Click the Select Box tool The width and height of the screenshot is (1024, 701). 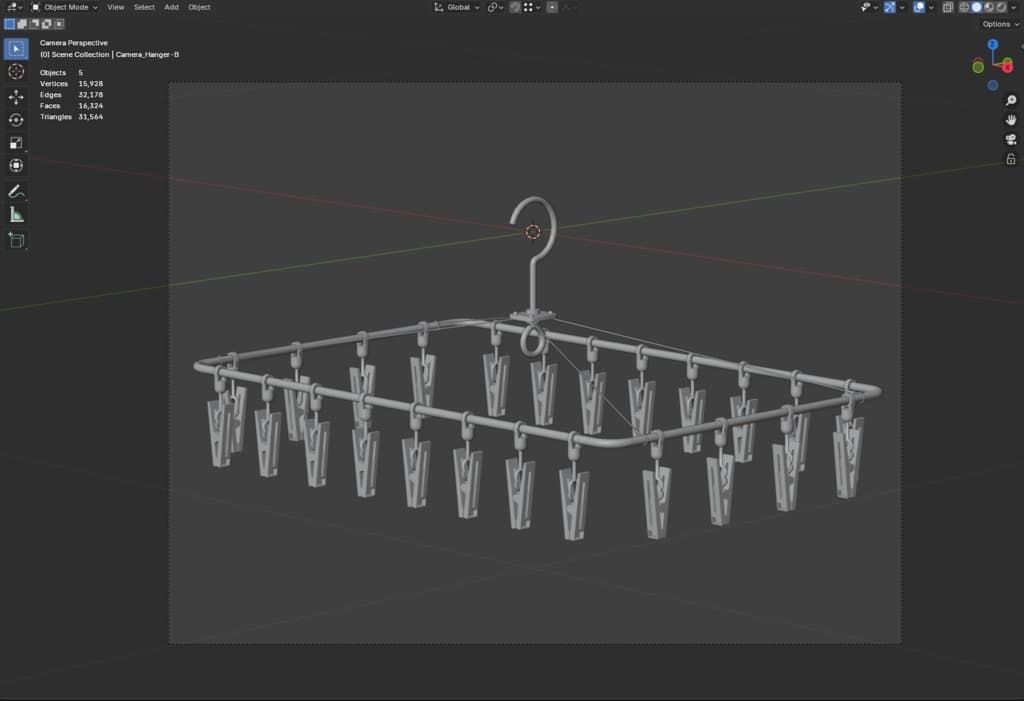(16, 48)
